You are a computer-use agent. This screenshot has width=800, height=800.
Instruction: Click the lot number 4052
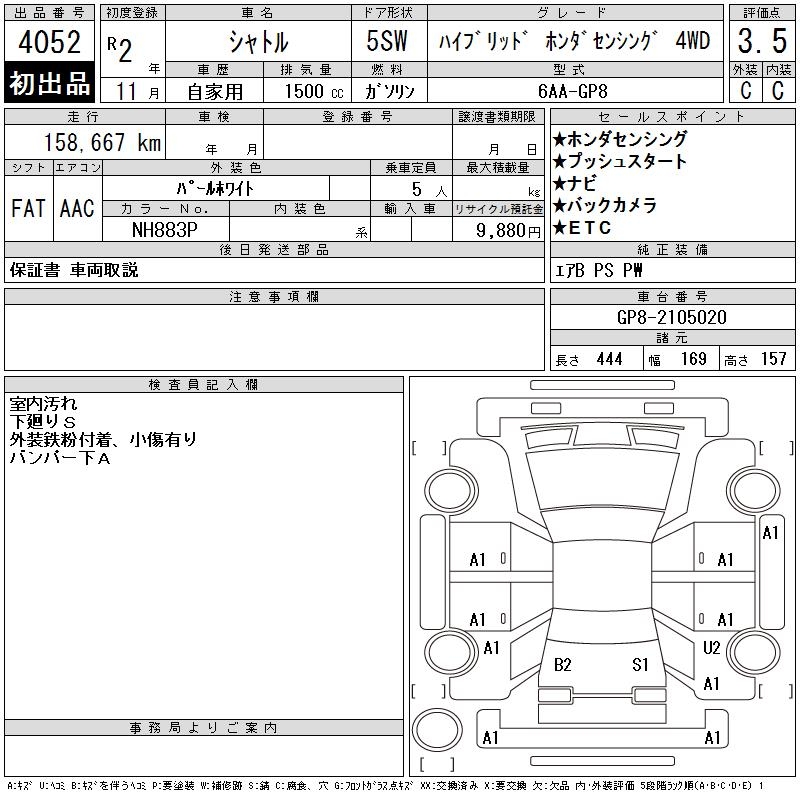tap(50, 42)
